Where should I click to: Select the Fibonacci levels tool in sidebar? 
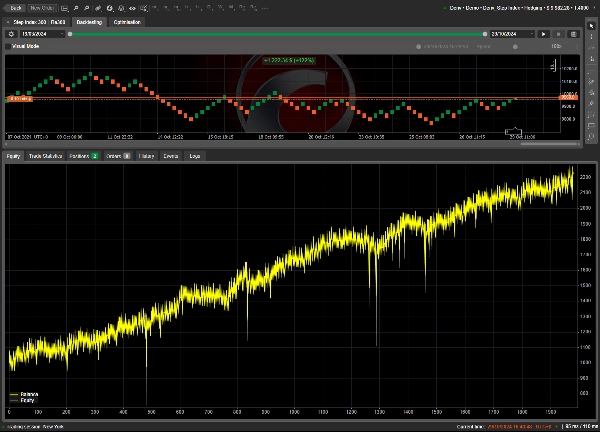[592, 115]
